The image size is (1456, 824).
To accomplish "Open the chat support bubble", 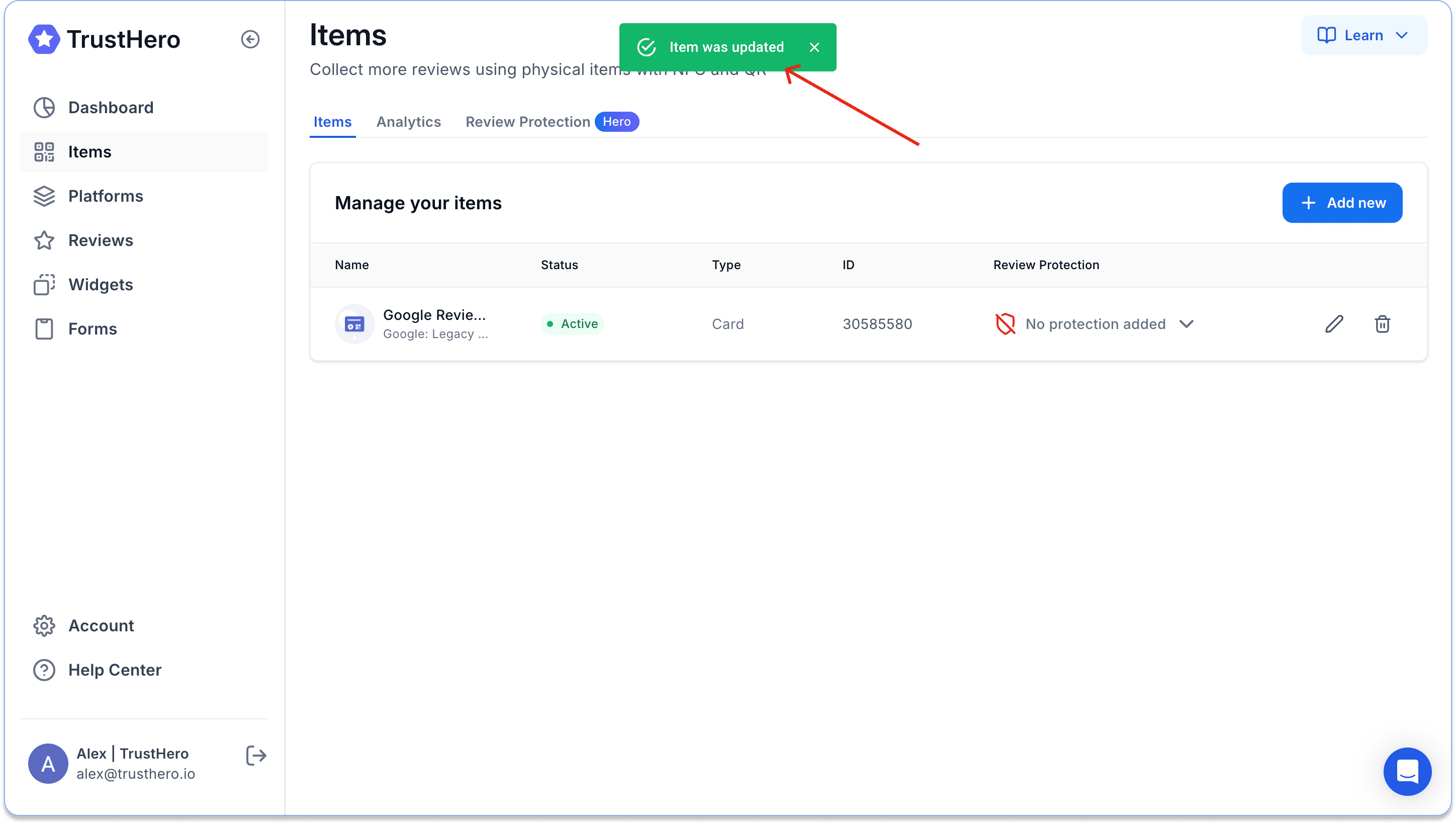I will click(x=1407, y=771).
